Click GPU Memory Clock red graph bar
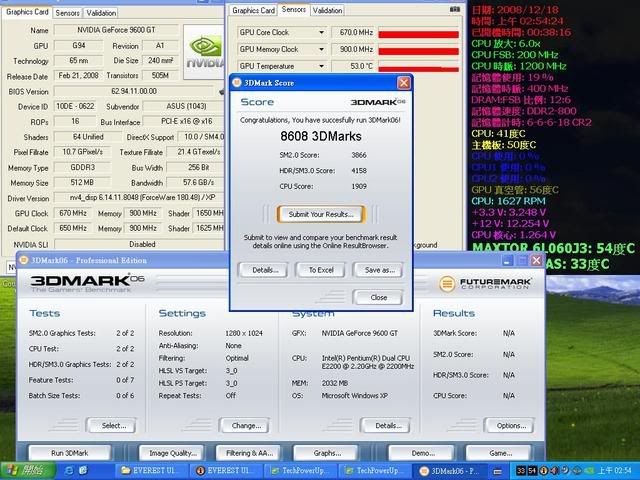Image resolution: width=640 pixels, height=480 pixels. [418, 51]
